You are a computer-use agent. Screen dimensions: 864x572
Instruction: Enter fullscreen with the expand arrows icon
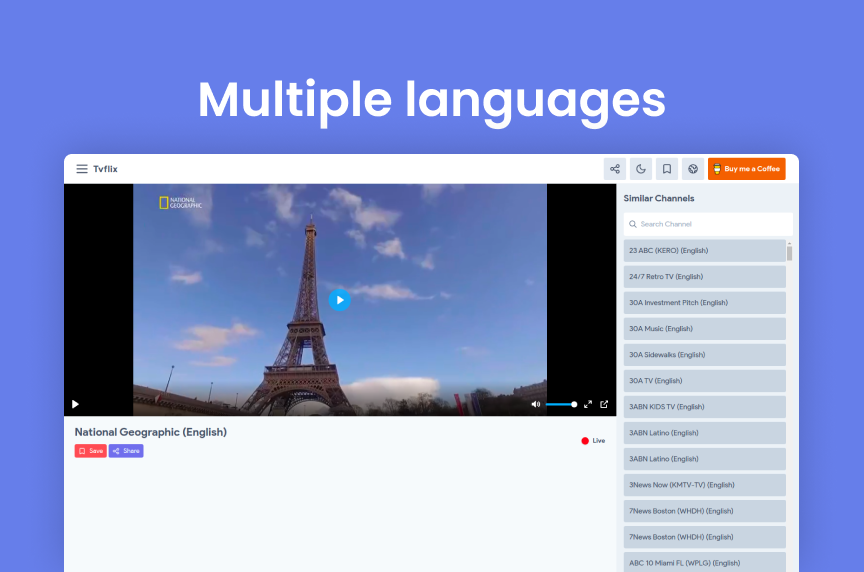[588, 404]
